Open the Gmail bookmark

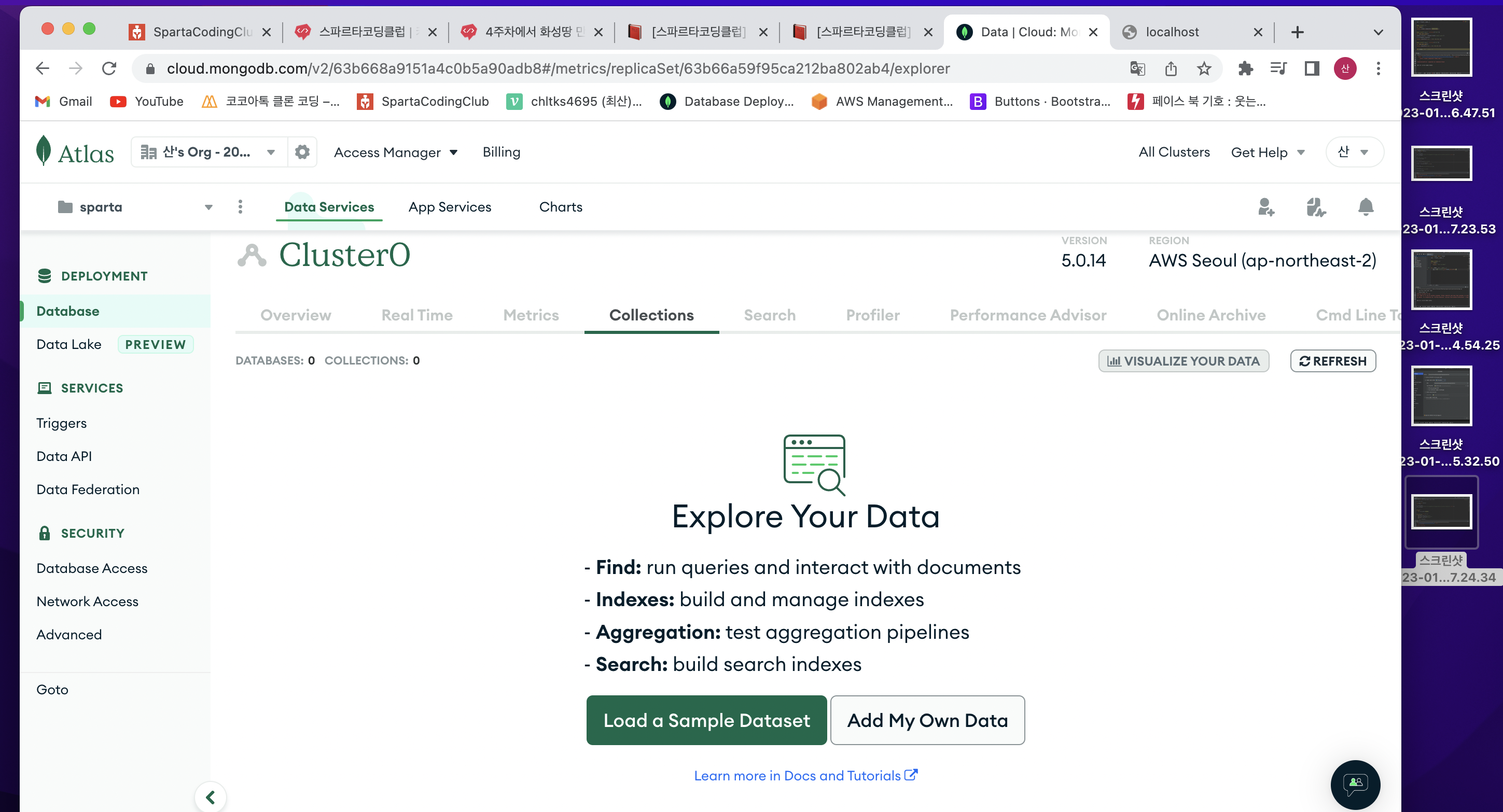[64, 102]
